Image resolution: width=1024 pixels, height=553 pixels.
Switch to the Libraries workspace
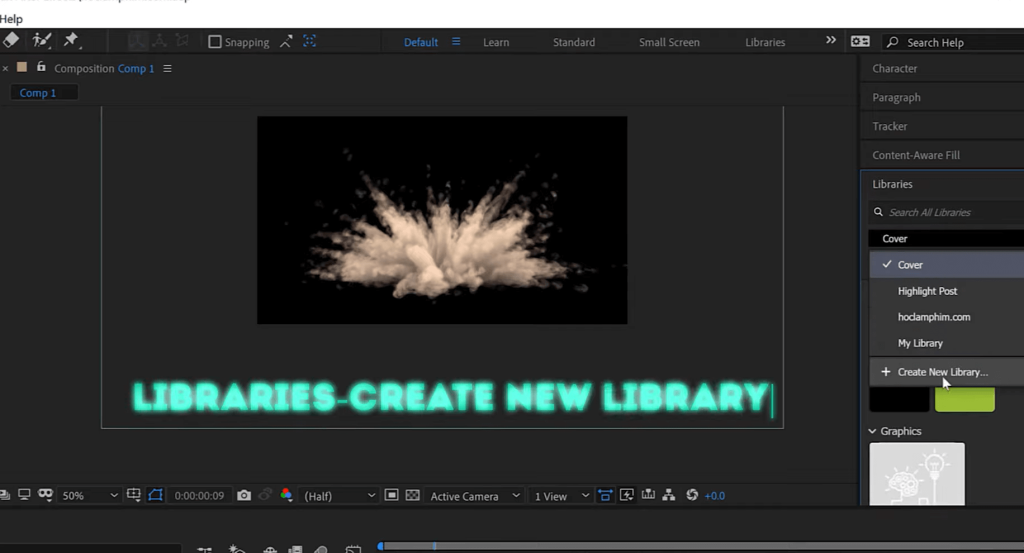point(765,42)
